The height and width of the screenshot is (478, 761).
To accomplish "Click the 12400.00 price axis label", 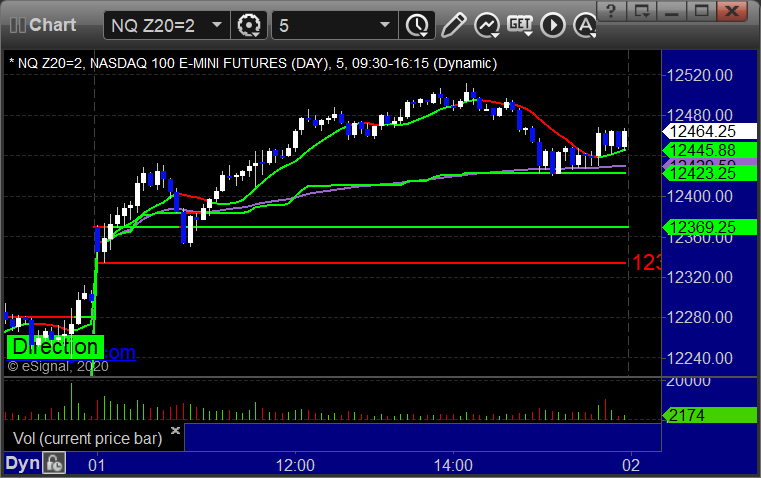I will tap(700, 197).
